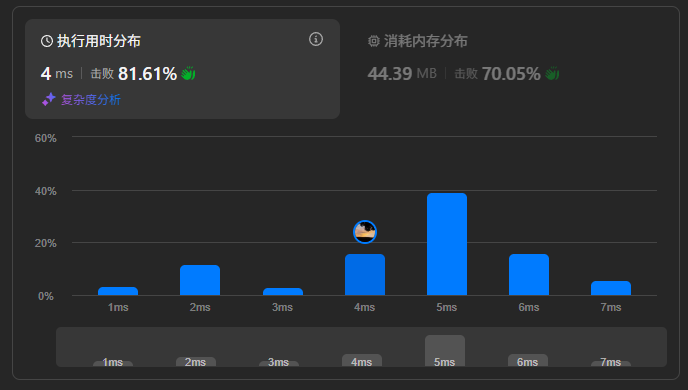The height and width of the screenshot is (390, 688).
Task: Click the 4ms handle in the range overview
Action: (362, 360)
